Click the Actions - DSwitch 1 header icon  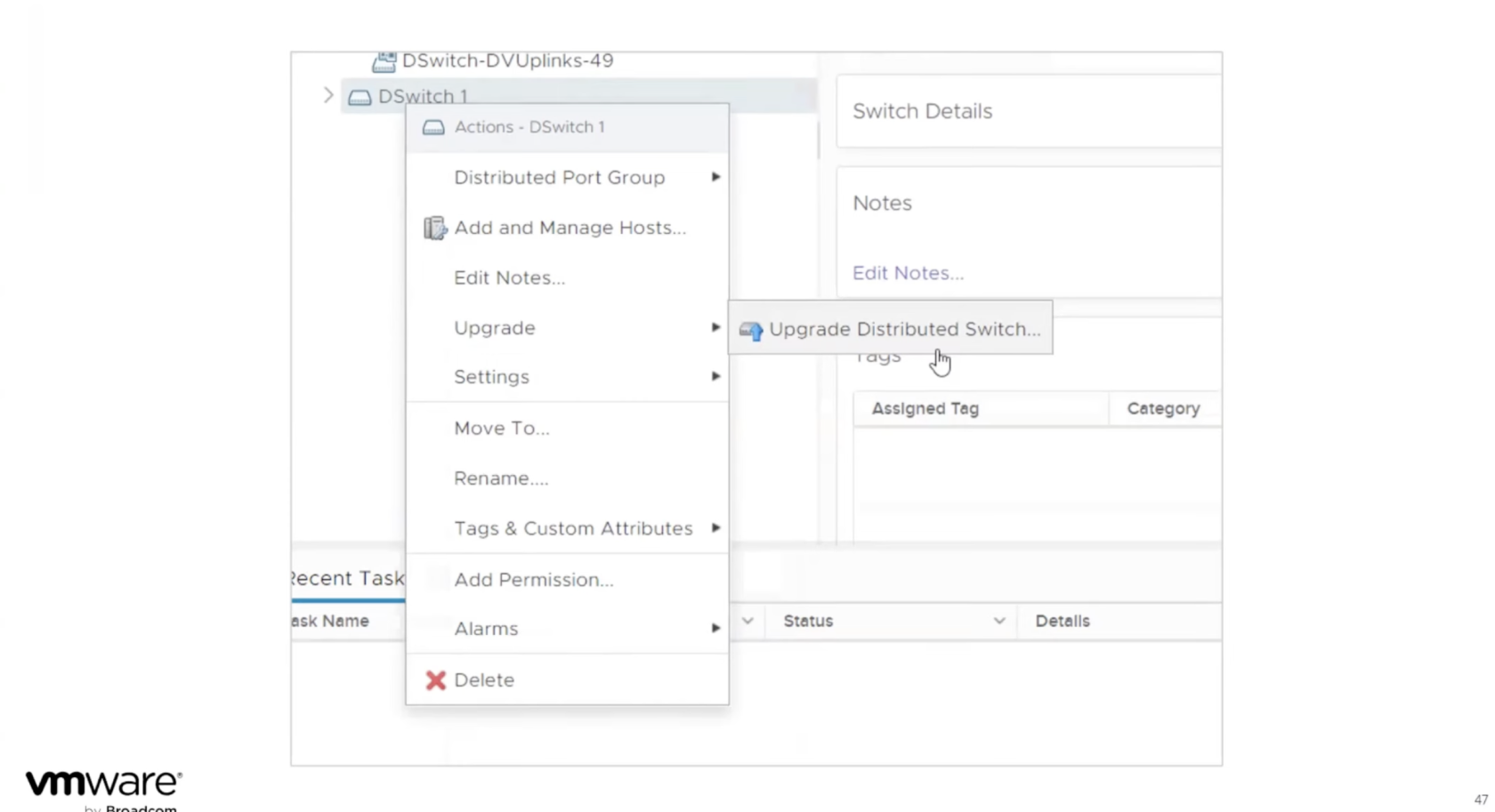click(x=433, y=127)
